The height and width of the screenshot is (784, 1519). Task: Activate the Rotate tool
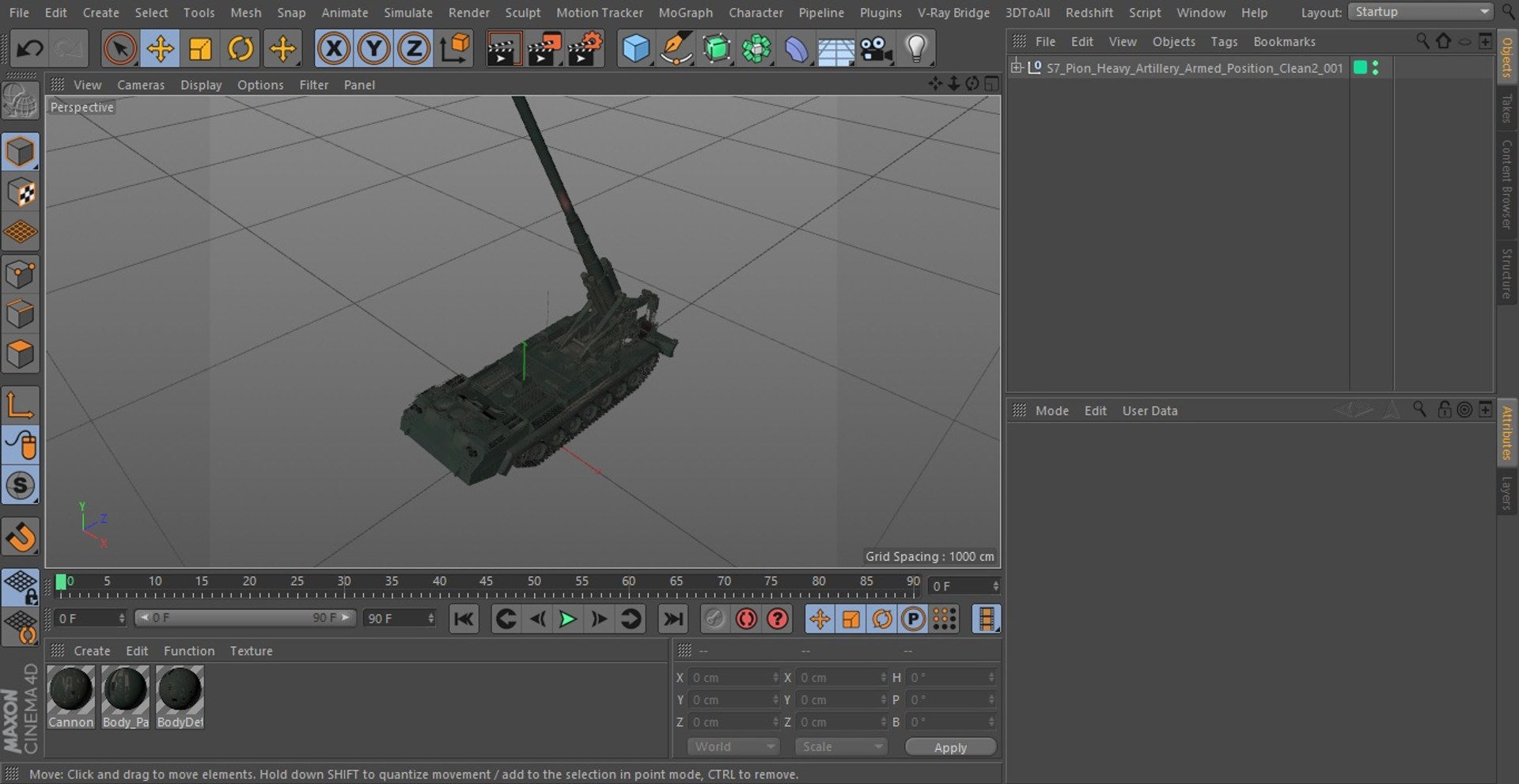tap(241, 49)
